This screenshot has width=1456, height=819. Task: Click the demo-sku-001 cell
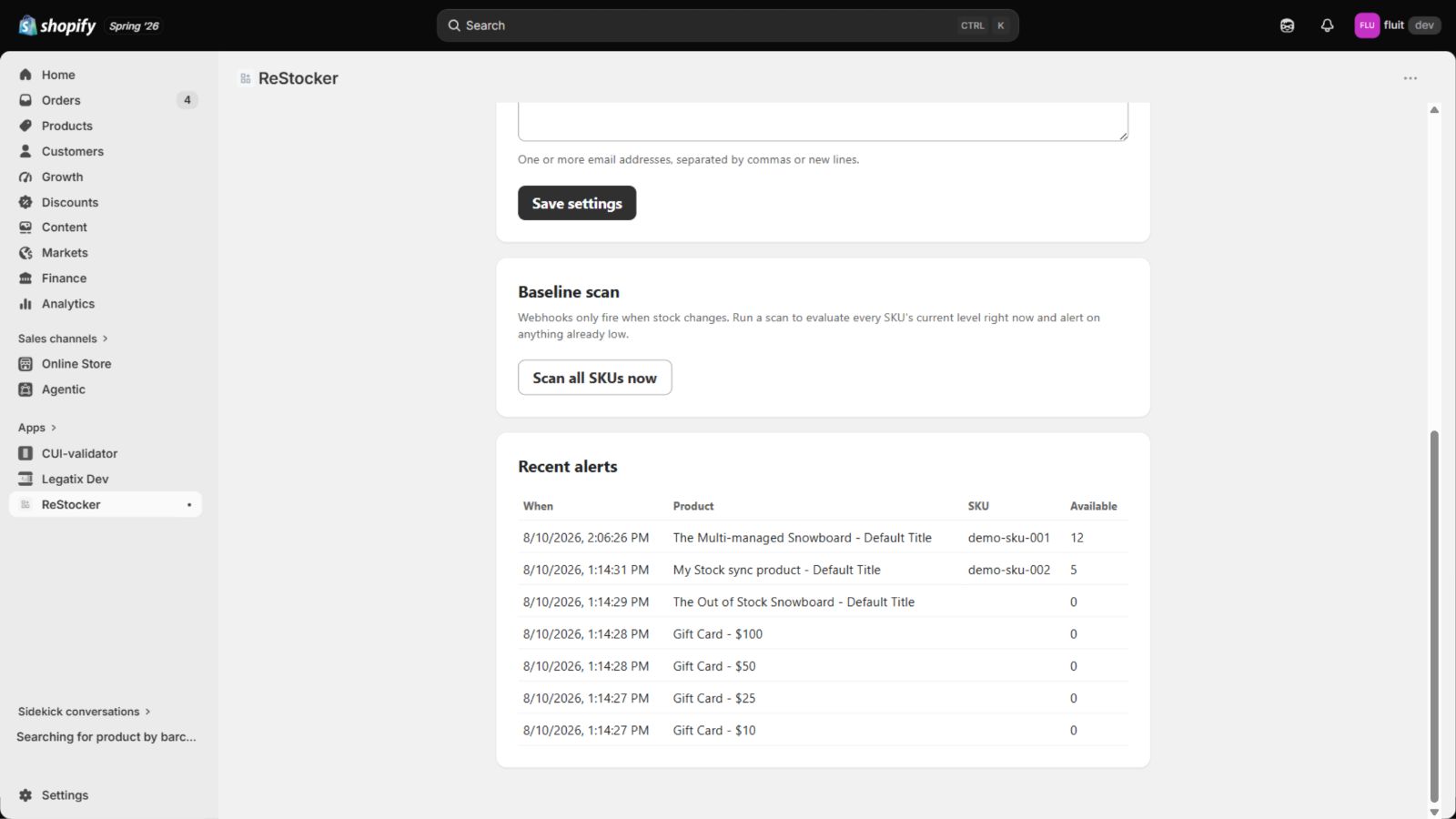click(1009, 538)
